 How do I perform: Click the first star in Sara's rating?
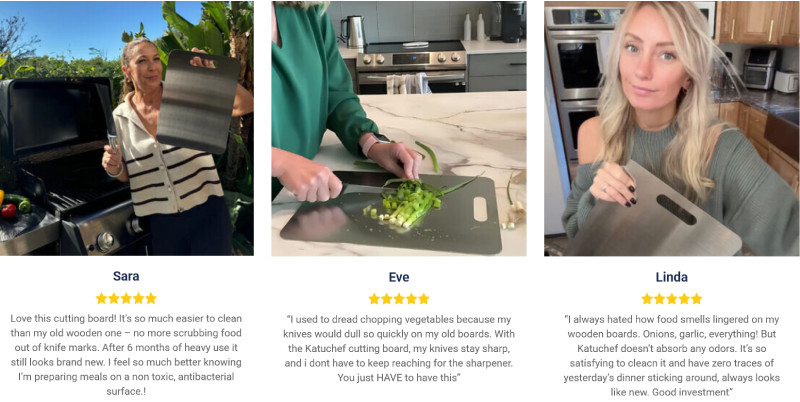102,298
